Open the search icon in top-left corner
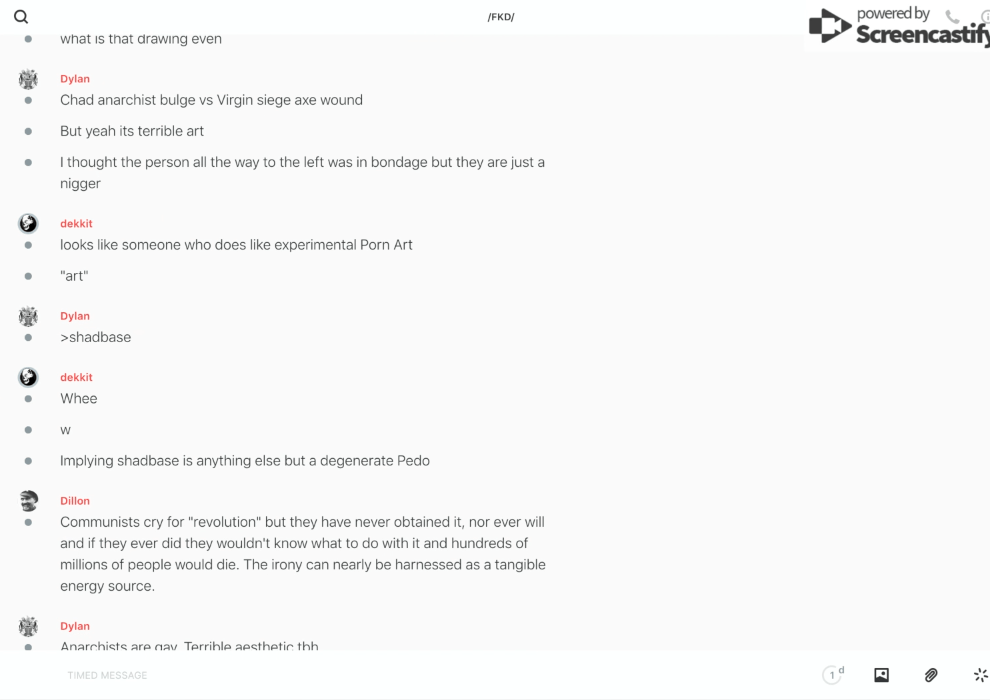 21,17
